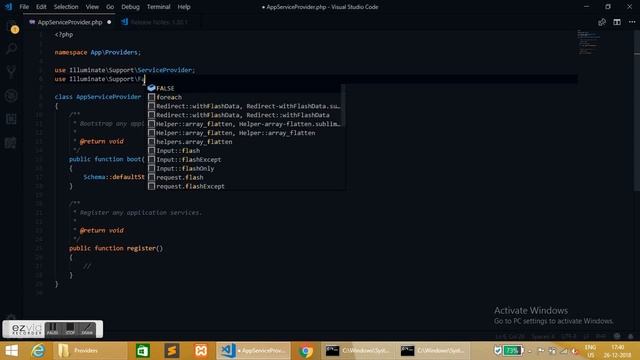Image resolution: width=640 pixels, height=360 pixels.
Task: Open the Help menu
Action: [x=184, y=7]
